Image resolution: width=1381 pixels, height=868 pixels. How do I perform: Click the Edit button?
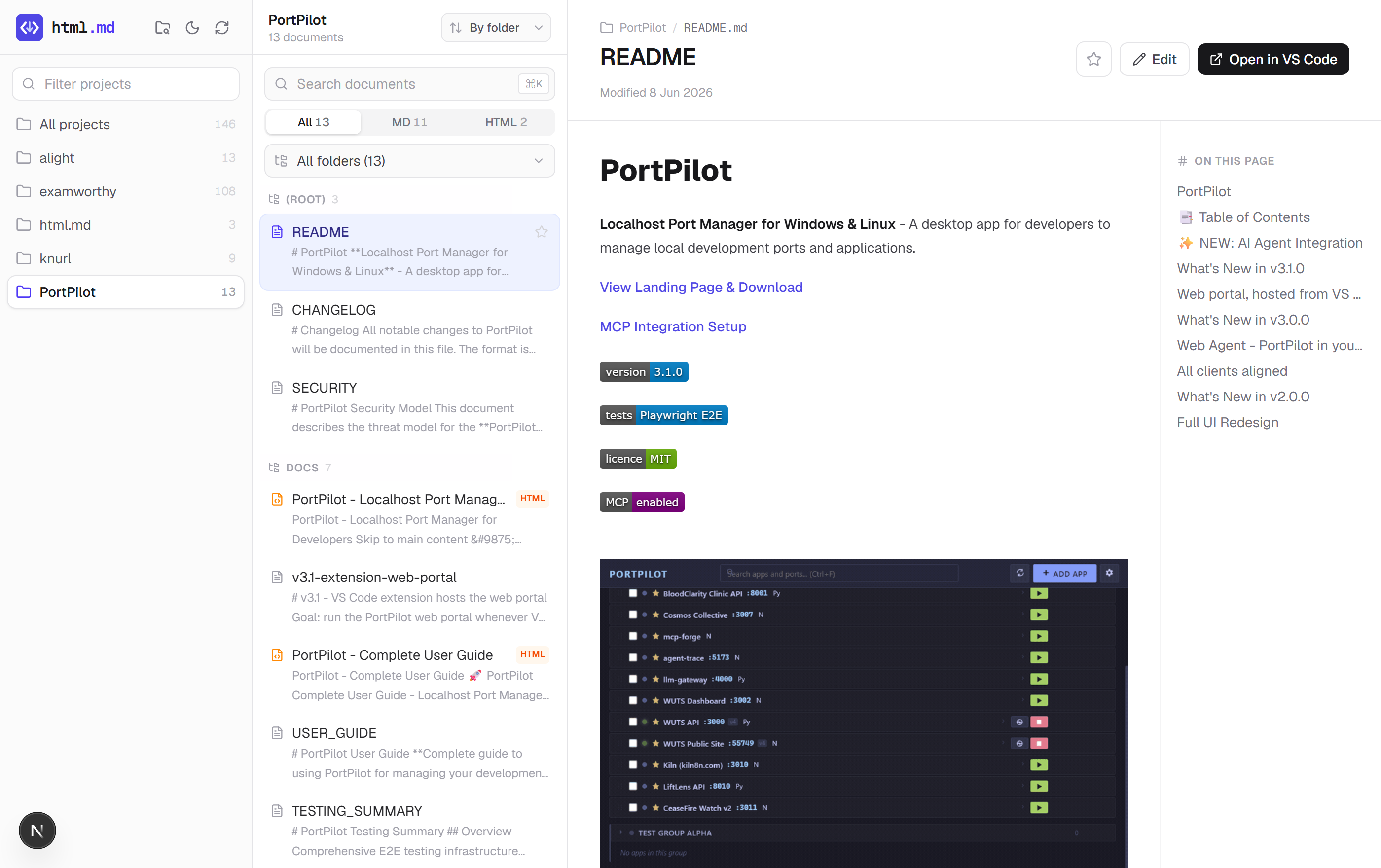[1154, 59]
